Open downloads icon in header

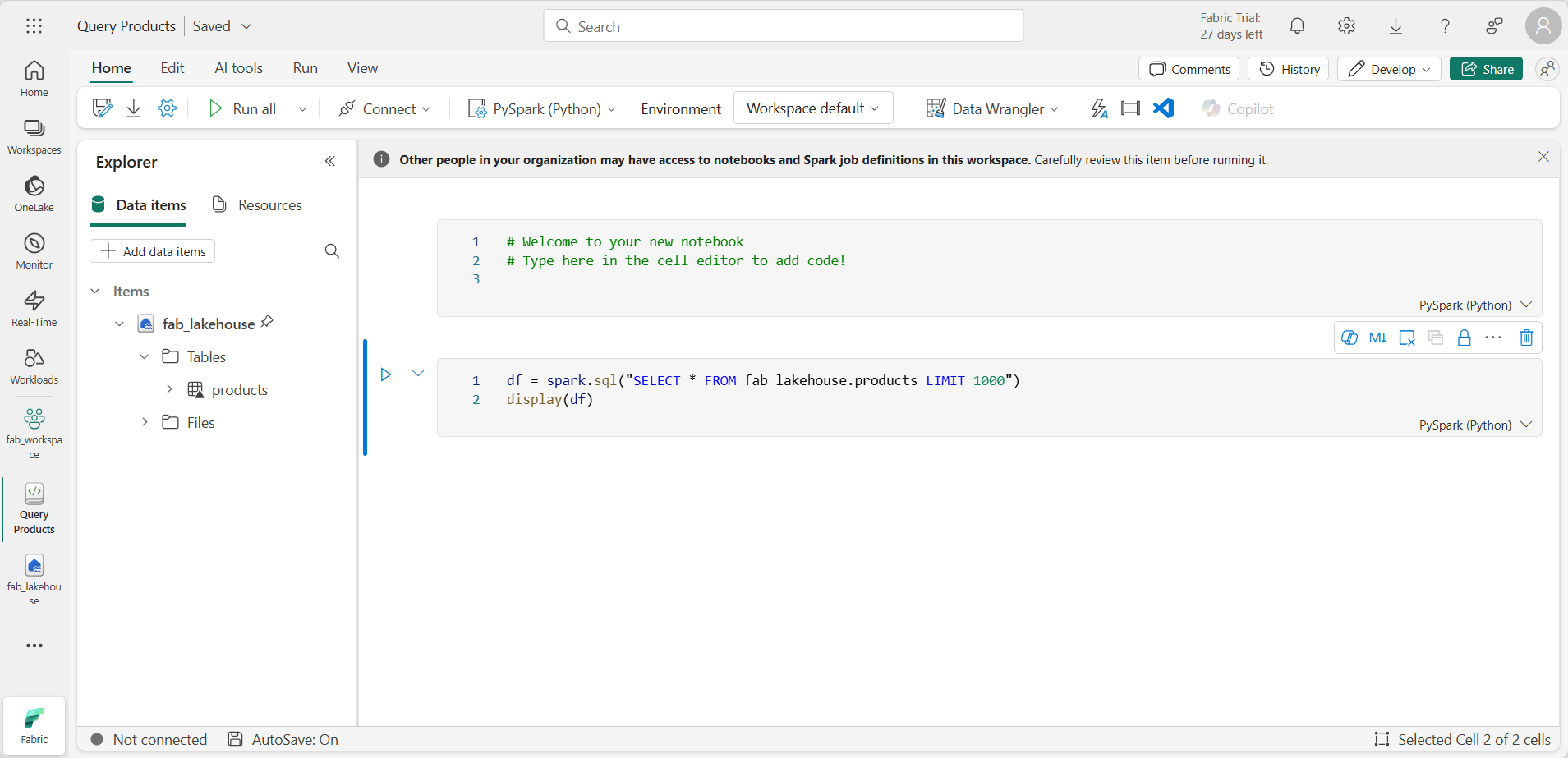coord(1396,26)
